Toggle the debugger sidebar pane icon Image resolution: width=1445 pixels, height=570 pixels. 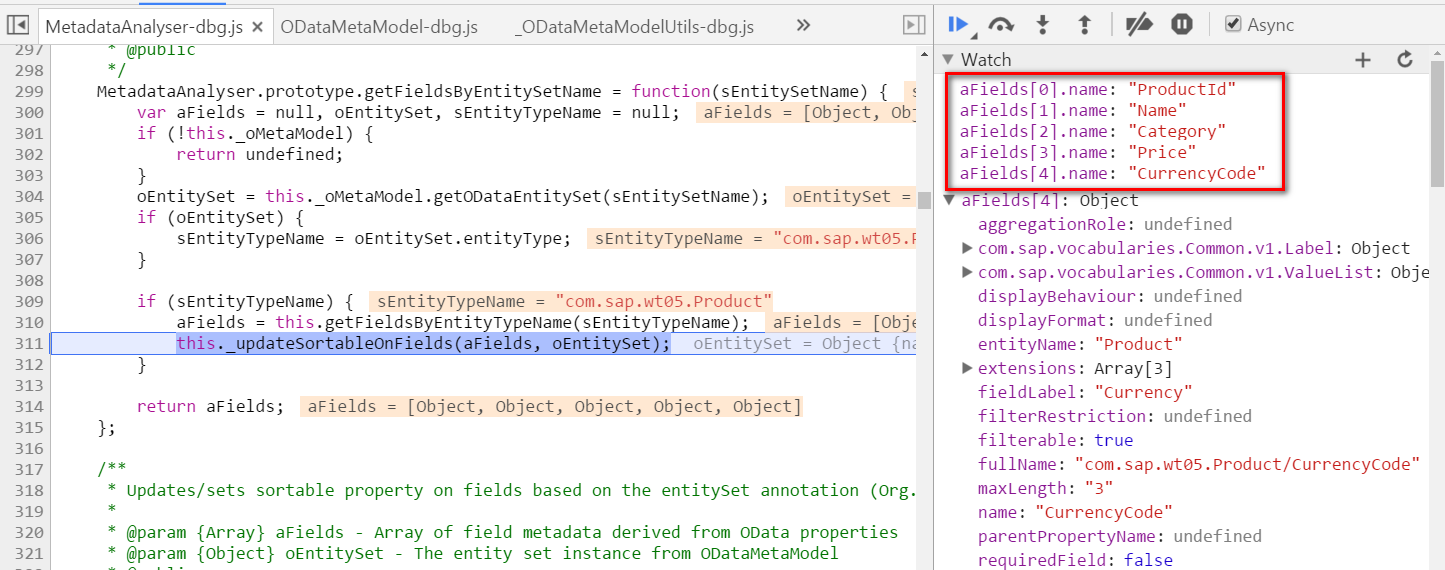(913, 25)
